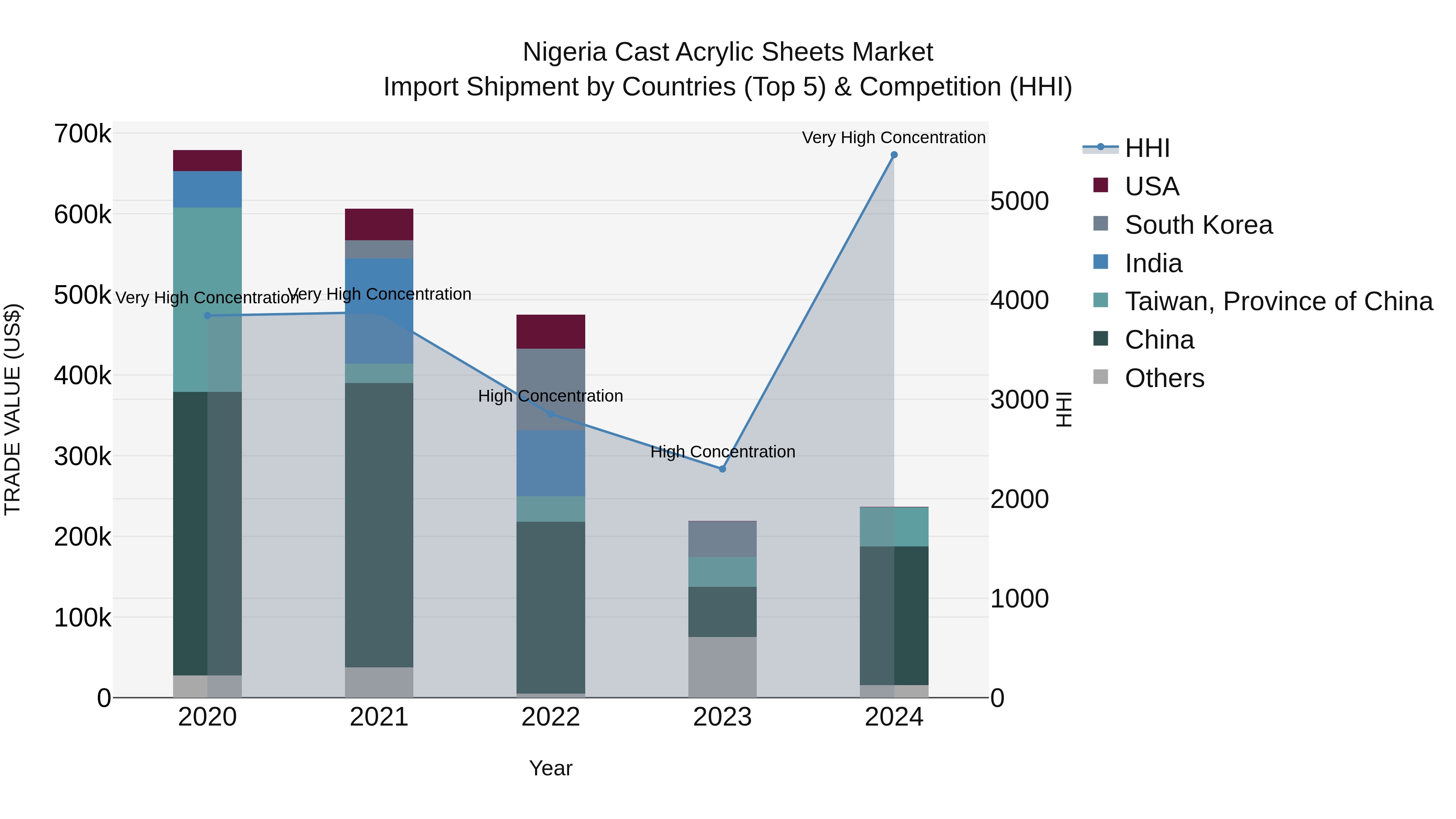Screen dimensions: 1456x819
Task: Toggle the HHI line in the legend
Action: click(1126, 148)
